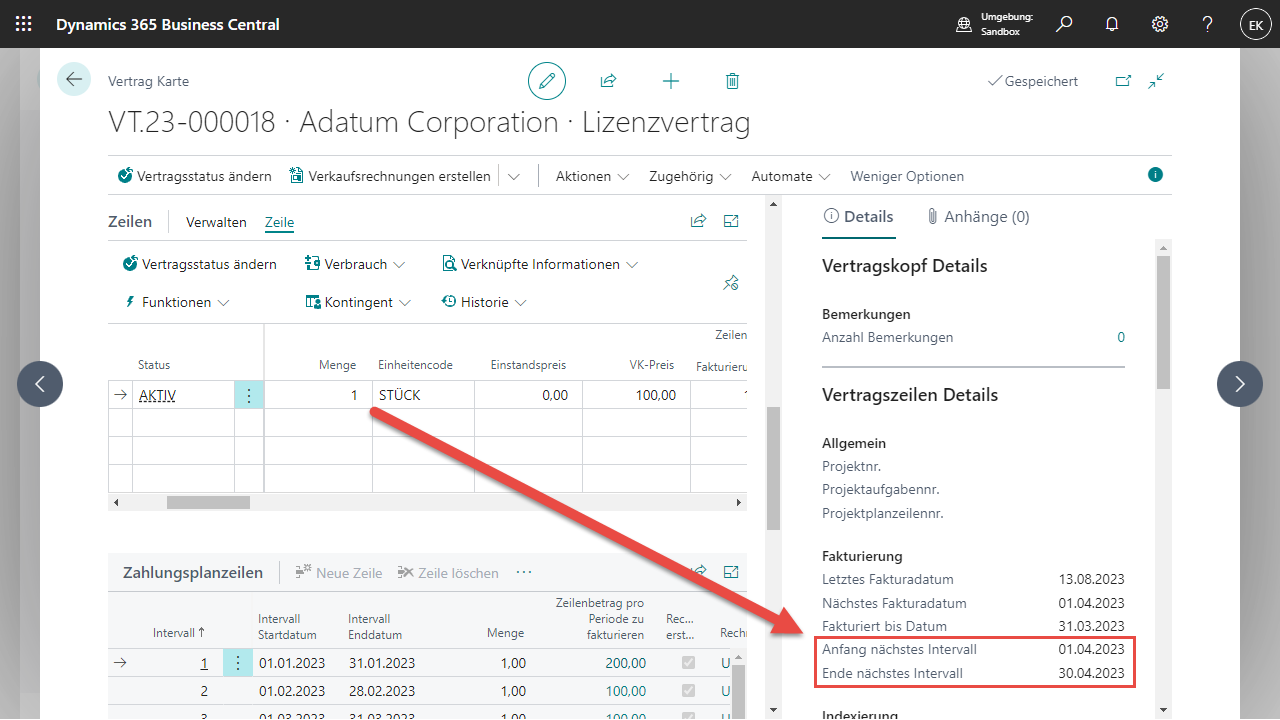This screenshot has height=720, width=1280.
Task: Open the Historie dropdown
Action: point(484,302)
